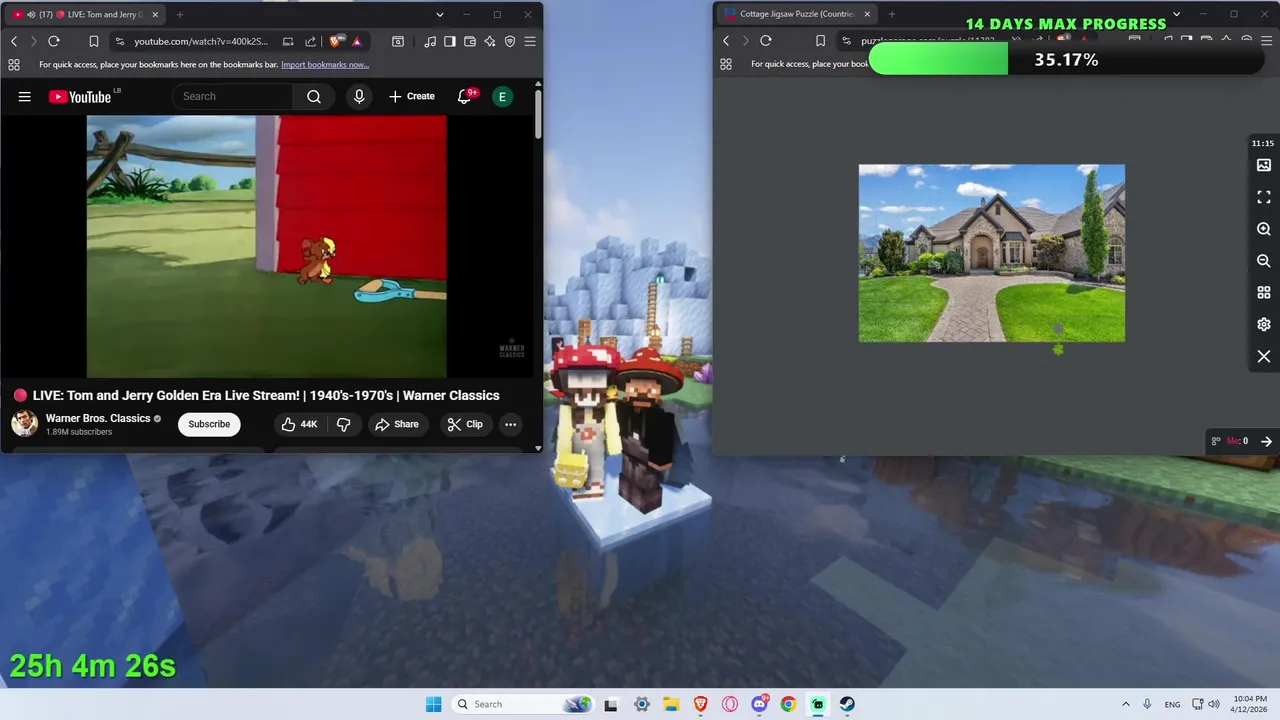Select the Cottage Jigsaw Puzzle tab
Screen dimensions: 1280x720
click(797, 15)
